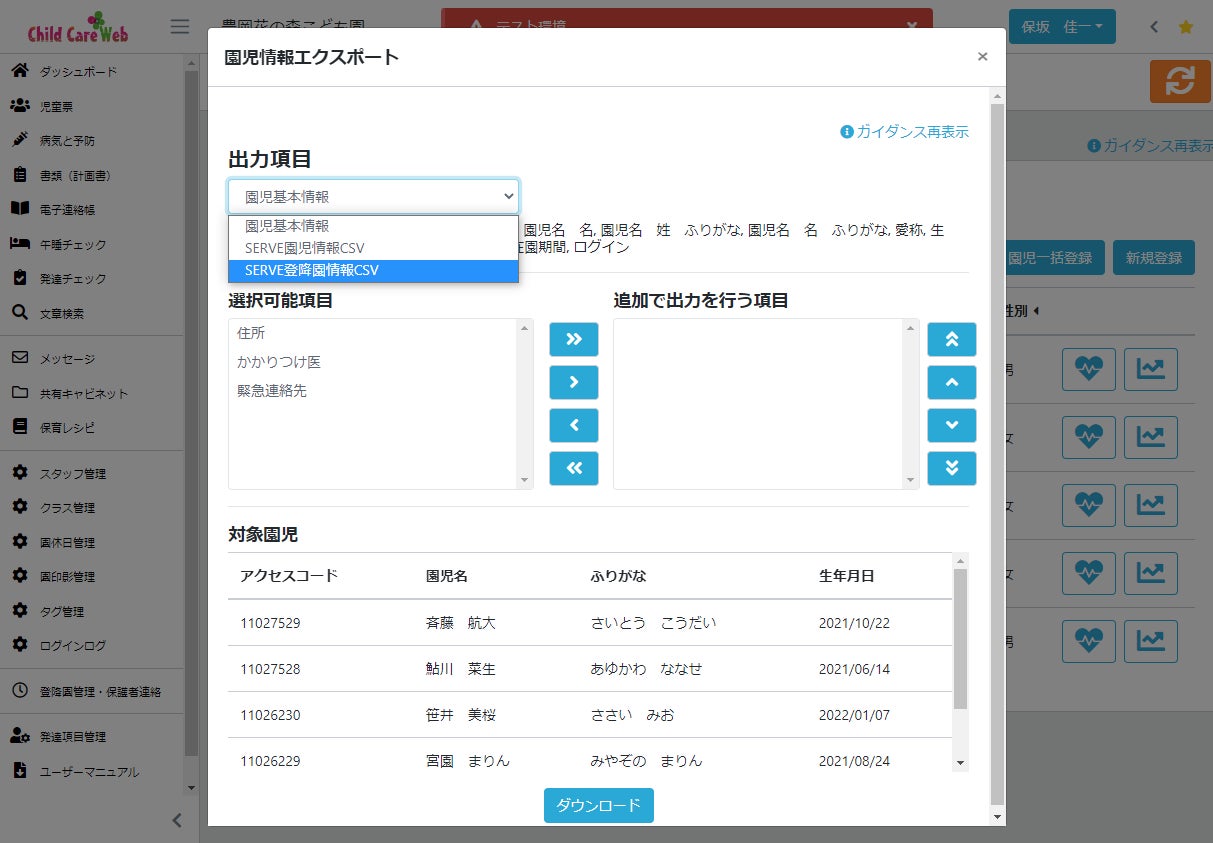Click the clock icon beside 登降園管理・保護者連絡
The image size is (1213, 843).
(x=19, y=691)
